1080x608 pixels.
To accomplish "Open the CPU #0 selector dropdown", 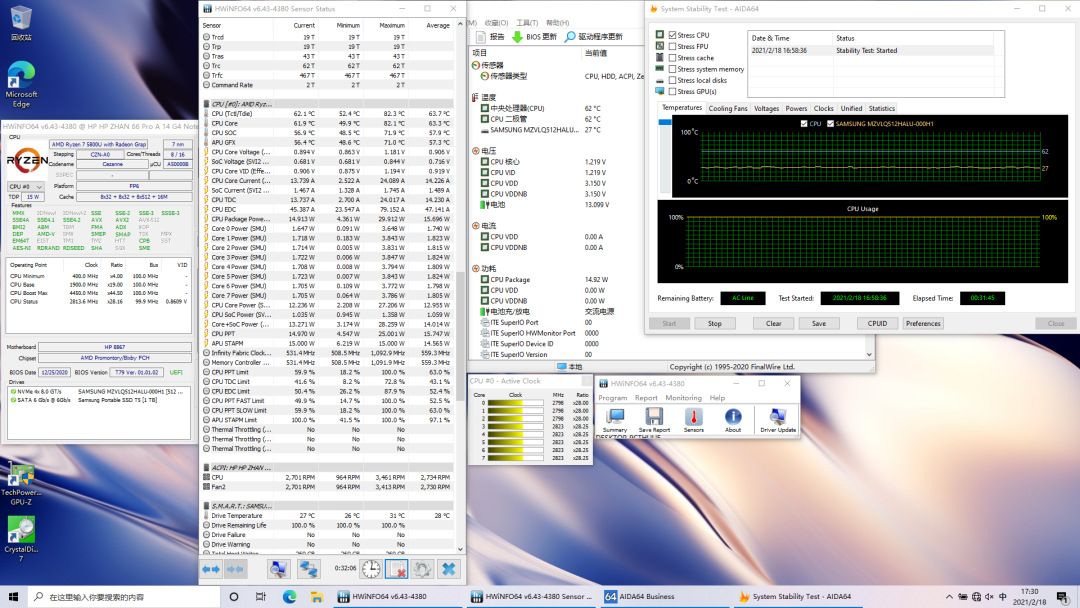I will coord(26,186).
